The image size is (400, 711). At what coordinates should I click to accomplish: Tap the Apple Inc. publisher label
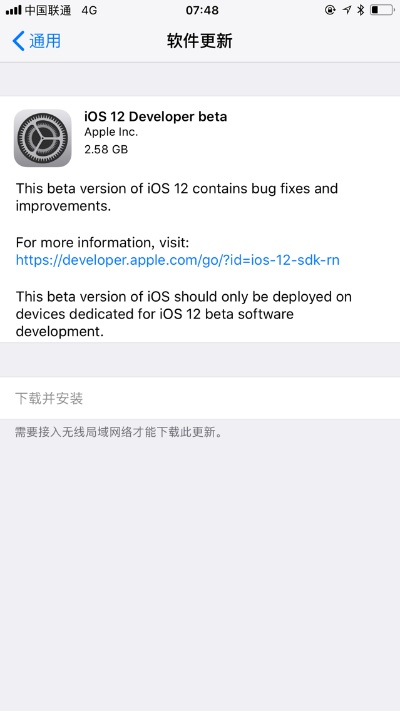pos(111,132)
